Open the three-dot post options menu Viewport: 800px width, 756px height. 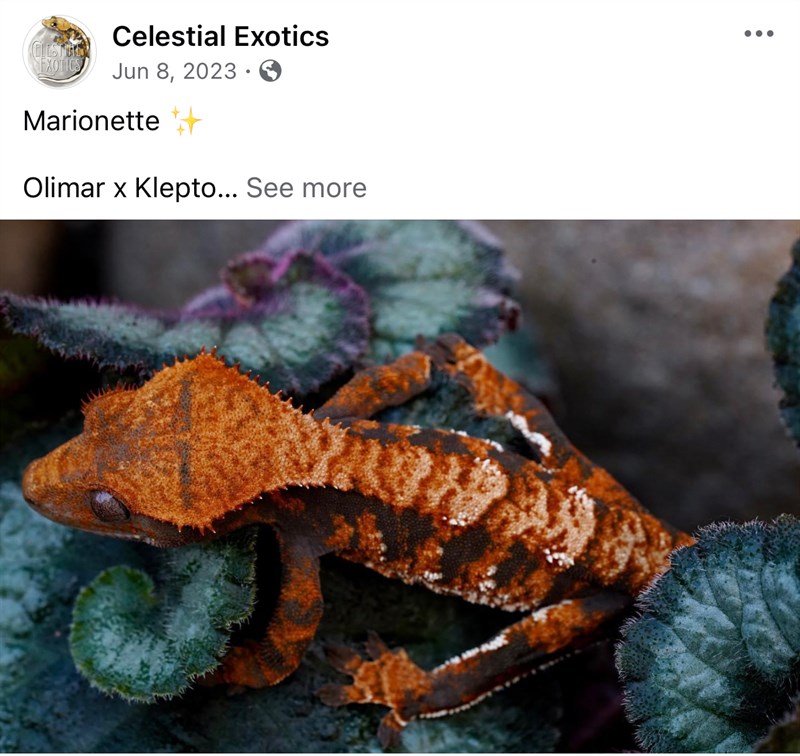(x=759, y=34)
